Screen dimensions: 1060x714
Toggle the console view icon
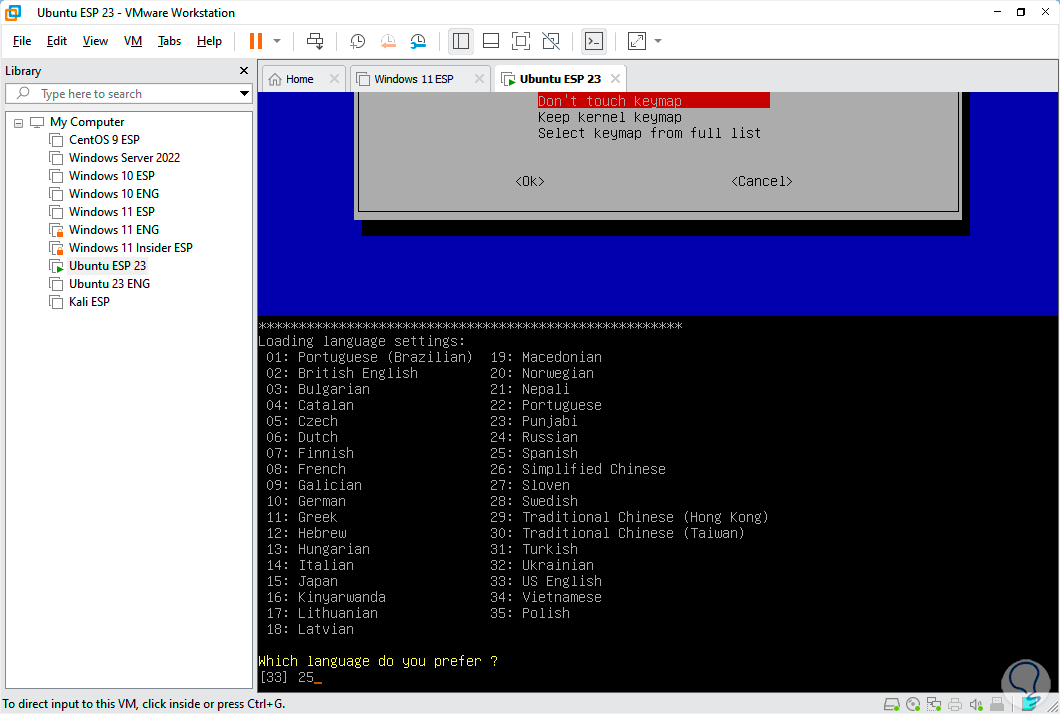coord(594,41)
